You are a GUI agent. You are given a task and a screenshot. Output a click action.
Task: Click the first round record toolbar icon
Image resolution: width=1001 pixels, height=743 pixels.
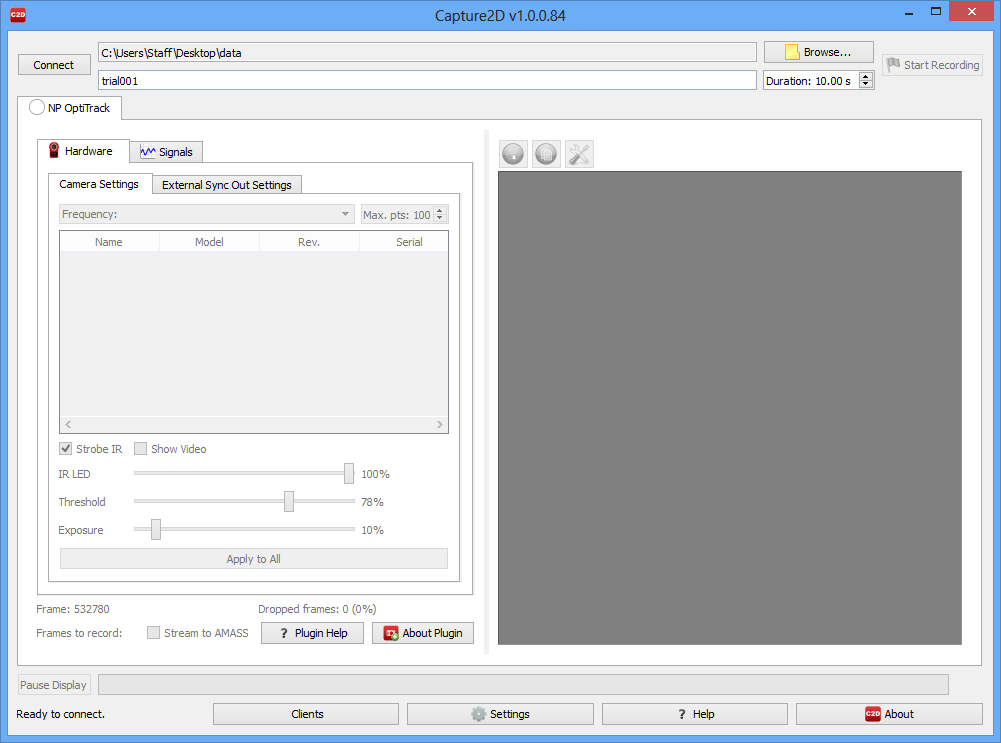(x=513, y=154)
